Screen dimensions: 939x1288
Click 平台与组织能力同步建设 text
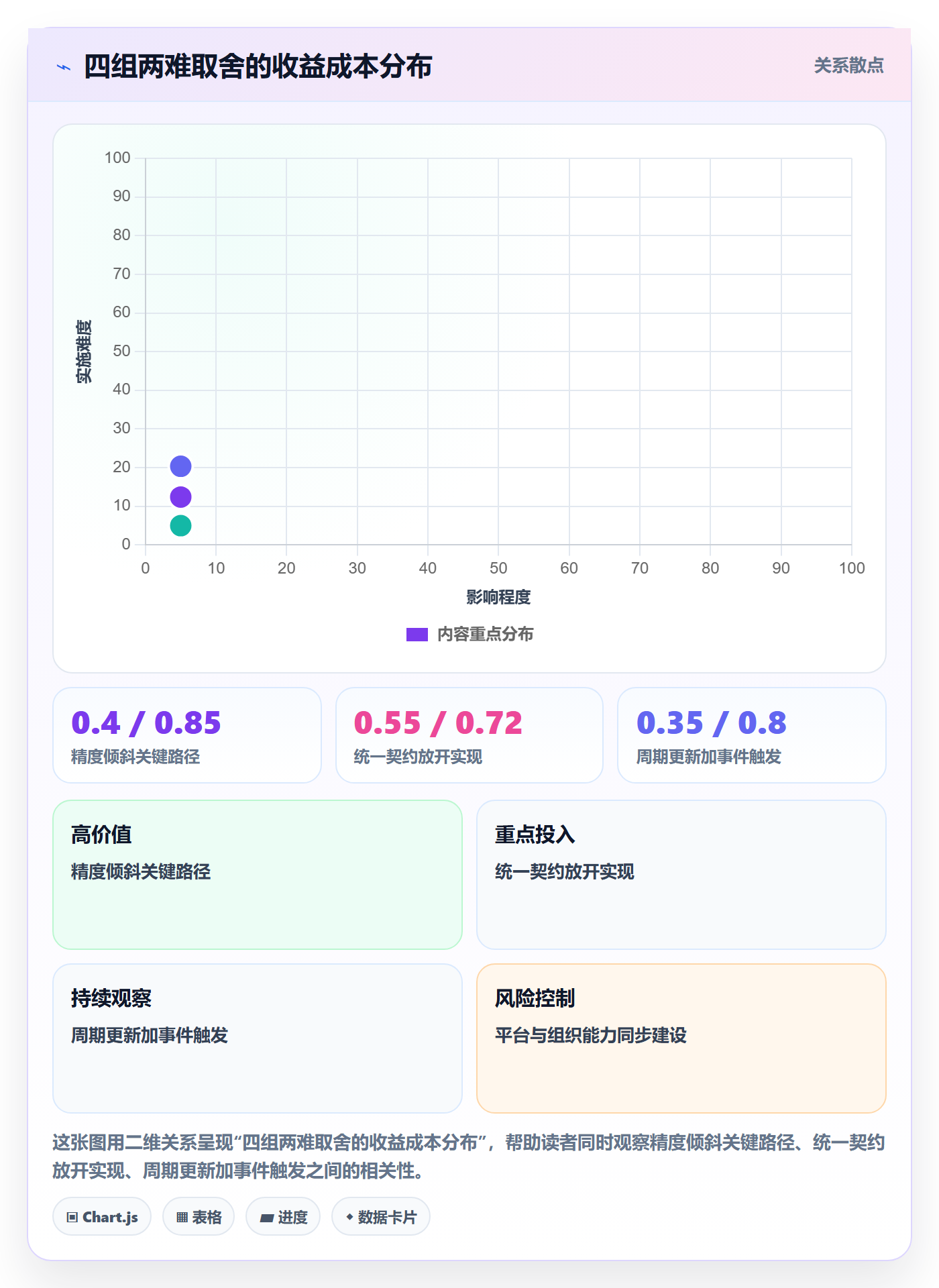(x=591, y=1036)
